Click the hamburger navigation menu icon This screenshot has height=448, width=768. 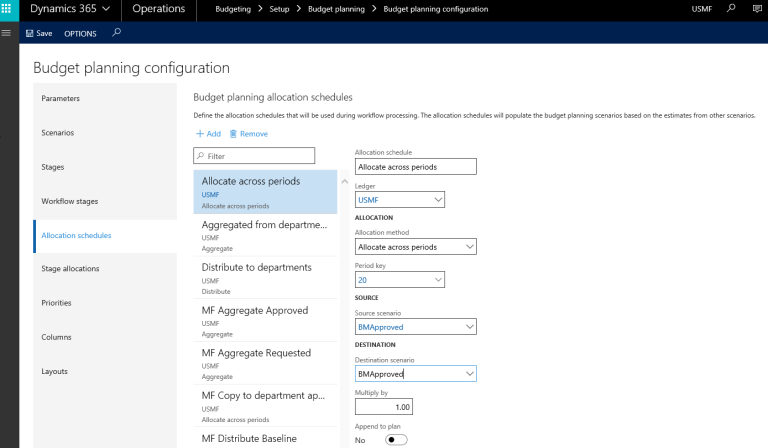point(7,32)
